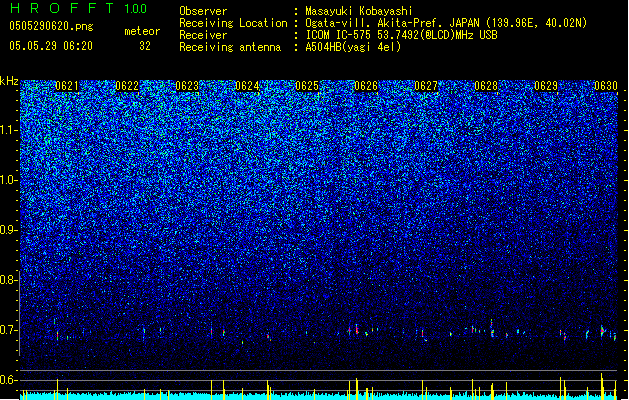This screenshot has height=400, width=629.
Task: Click the 1.1 frequency axis label
Action: tap(9, 130)
